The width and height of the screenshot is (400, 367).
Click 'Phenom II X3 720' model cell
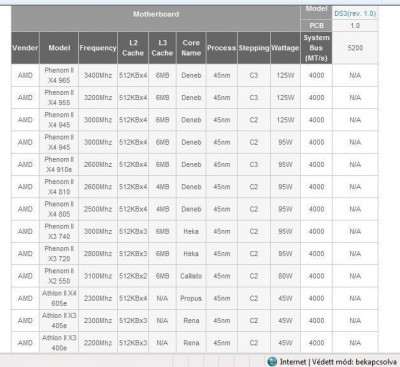[59, 254]
